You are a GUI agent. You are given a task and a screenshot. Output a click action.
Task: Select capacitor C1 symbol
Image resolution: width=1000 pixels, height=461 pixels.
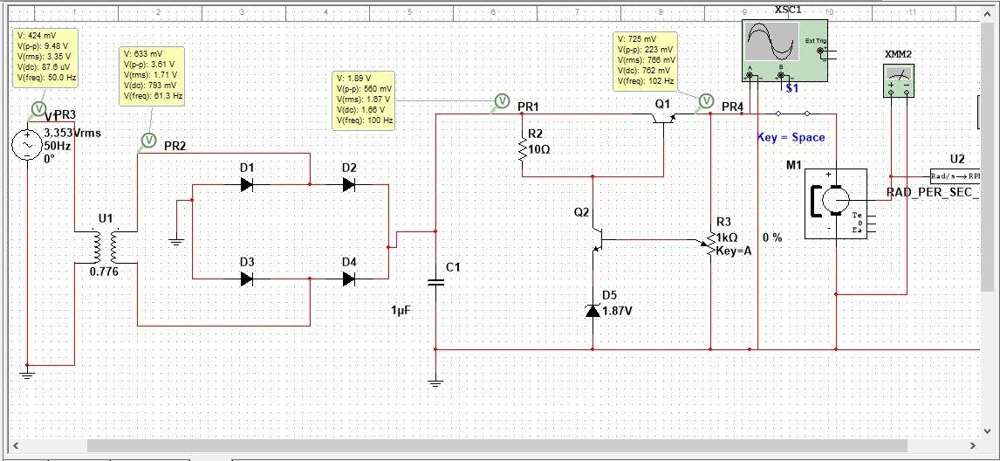tap(436, 282)
